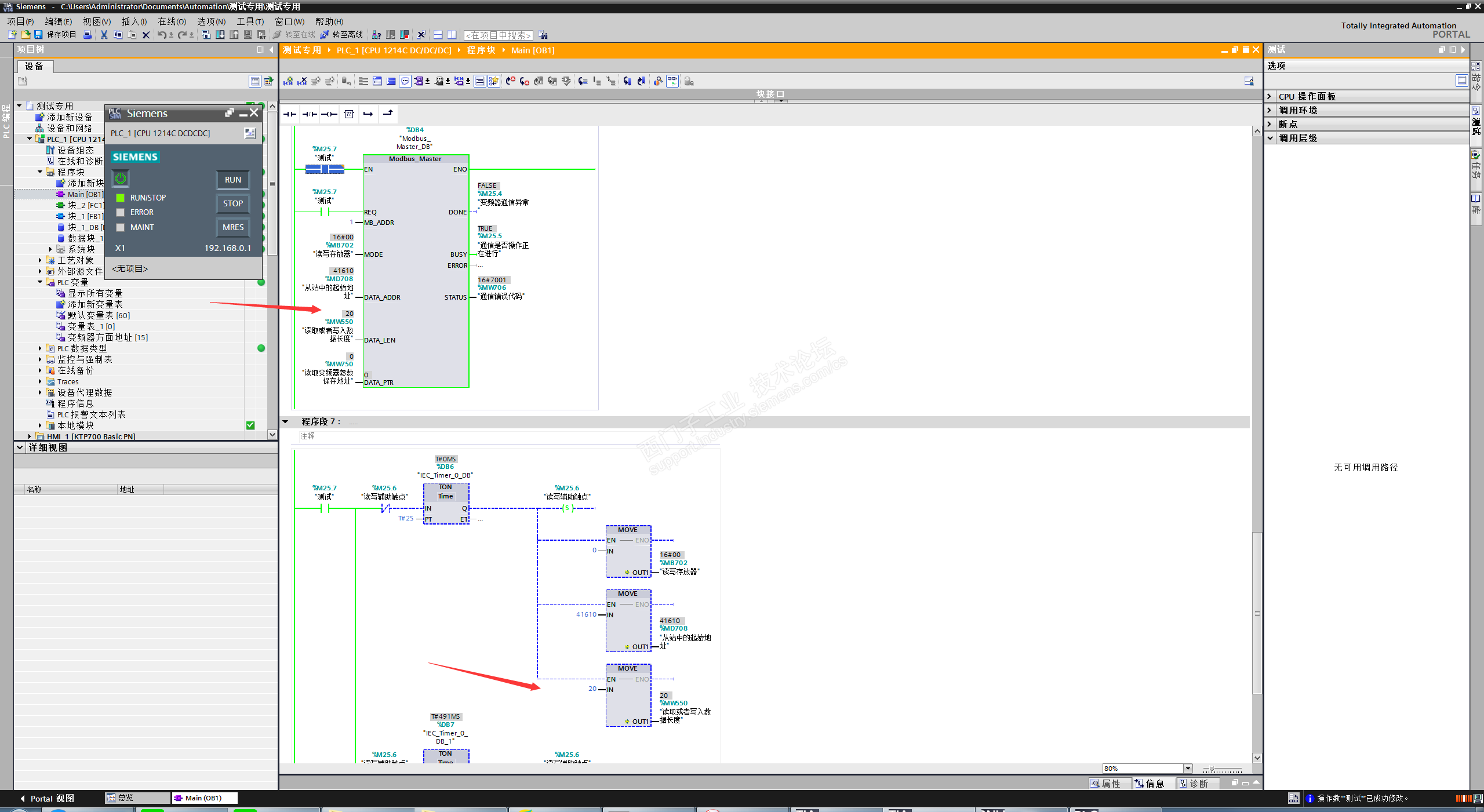The image size is (1484, 812).
Task: Click the power button on PLCSIM
Action: click(121, 179)
